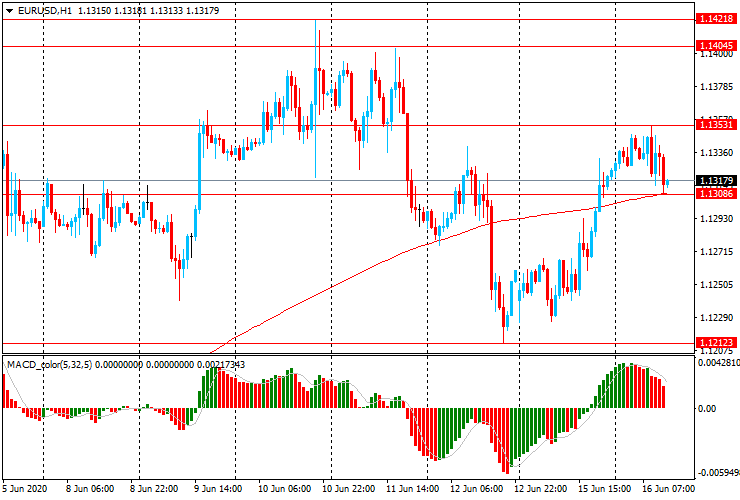
Task: Select the 16 Jun 07:00 time label
Action: pyautogui.click(x=669, y=488)
